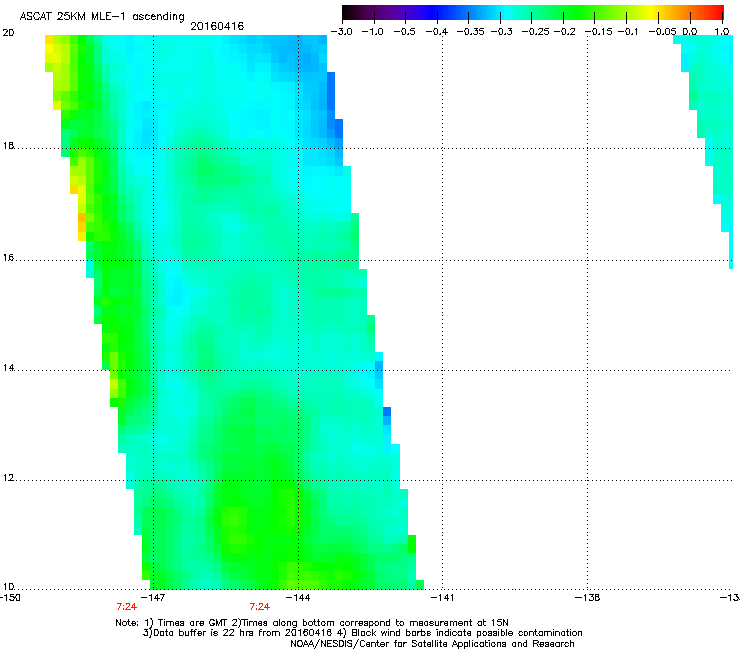Click the 'Data buffer is 22 hrs' note
Viewport: 740px width, 650px height.
(x=362, y=633)
